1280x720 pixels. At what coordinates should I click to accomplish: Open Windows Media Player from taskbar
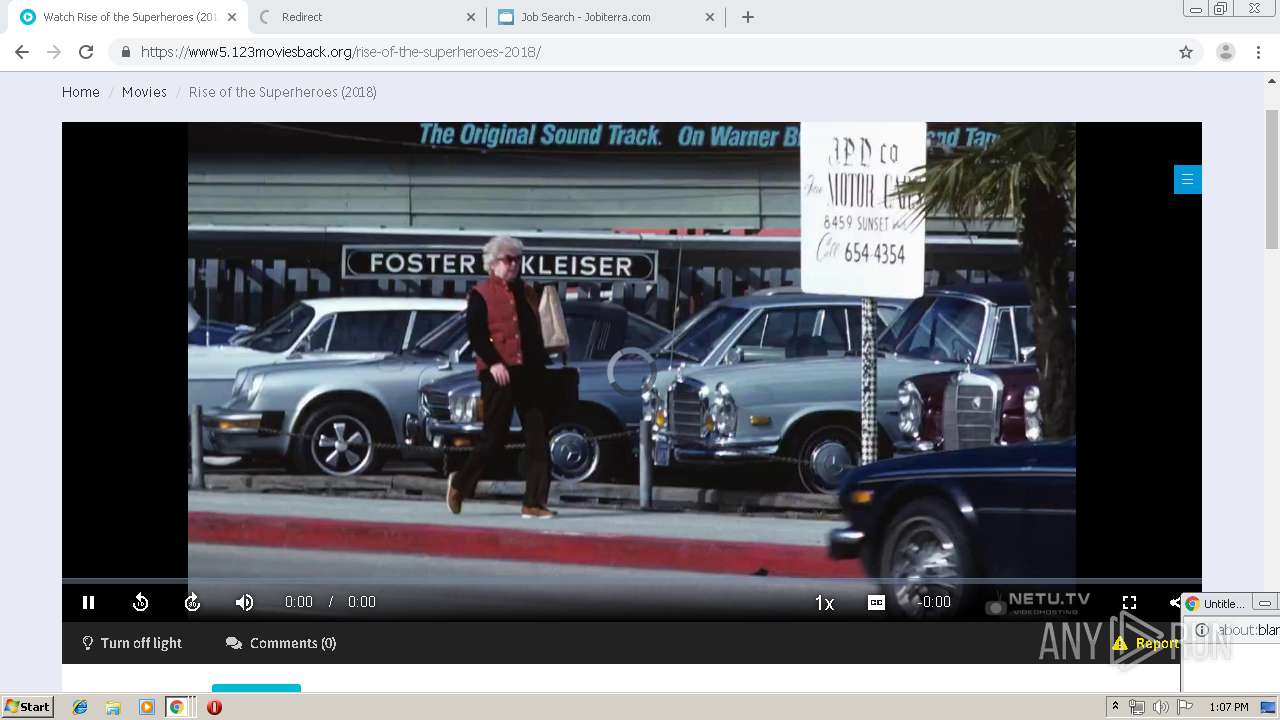147,707
